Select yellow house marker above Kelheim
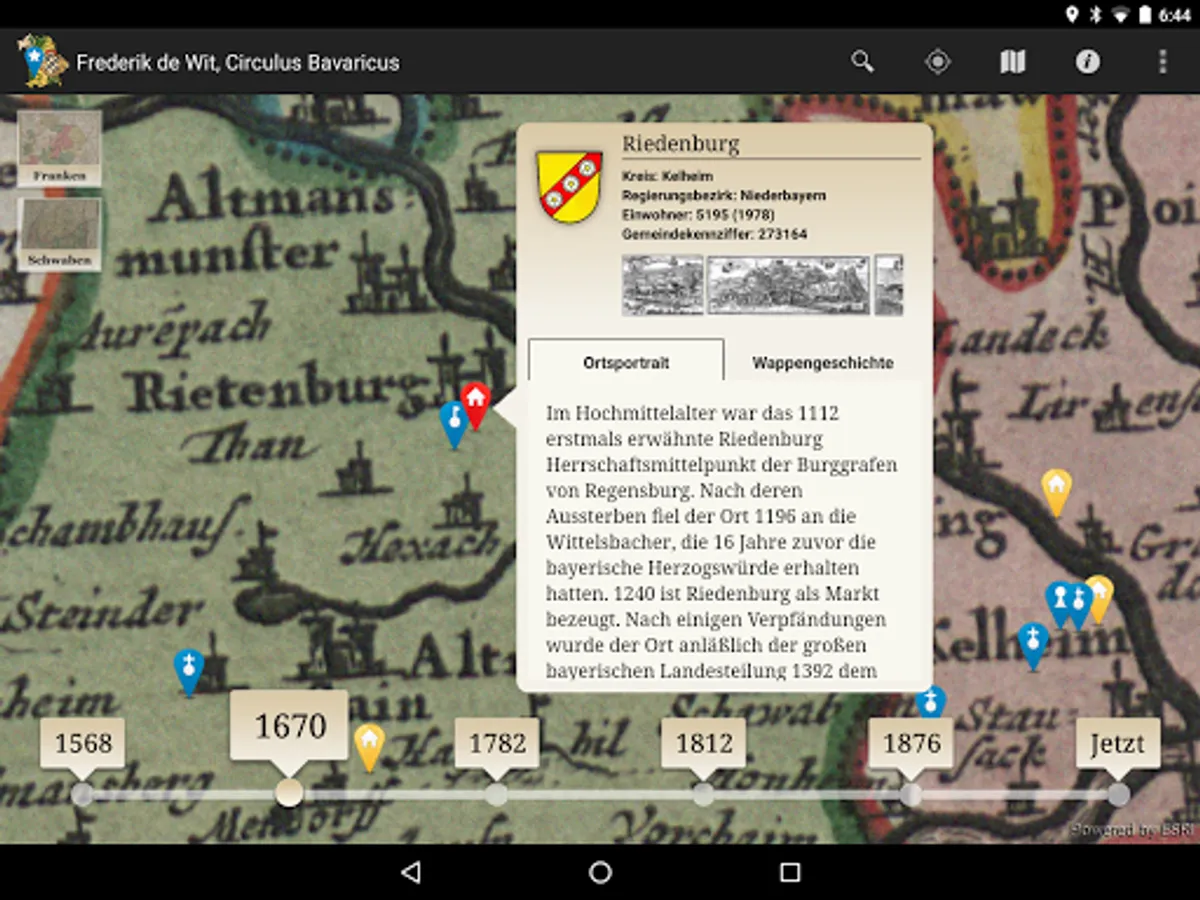 point(1056,492)
